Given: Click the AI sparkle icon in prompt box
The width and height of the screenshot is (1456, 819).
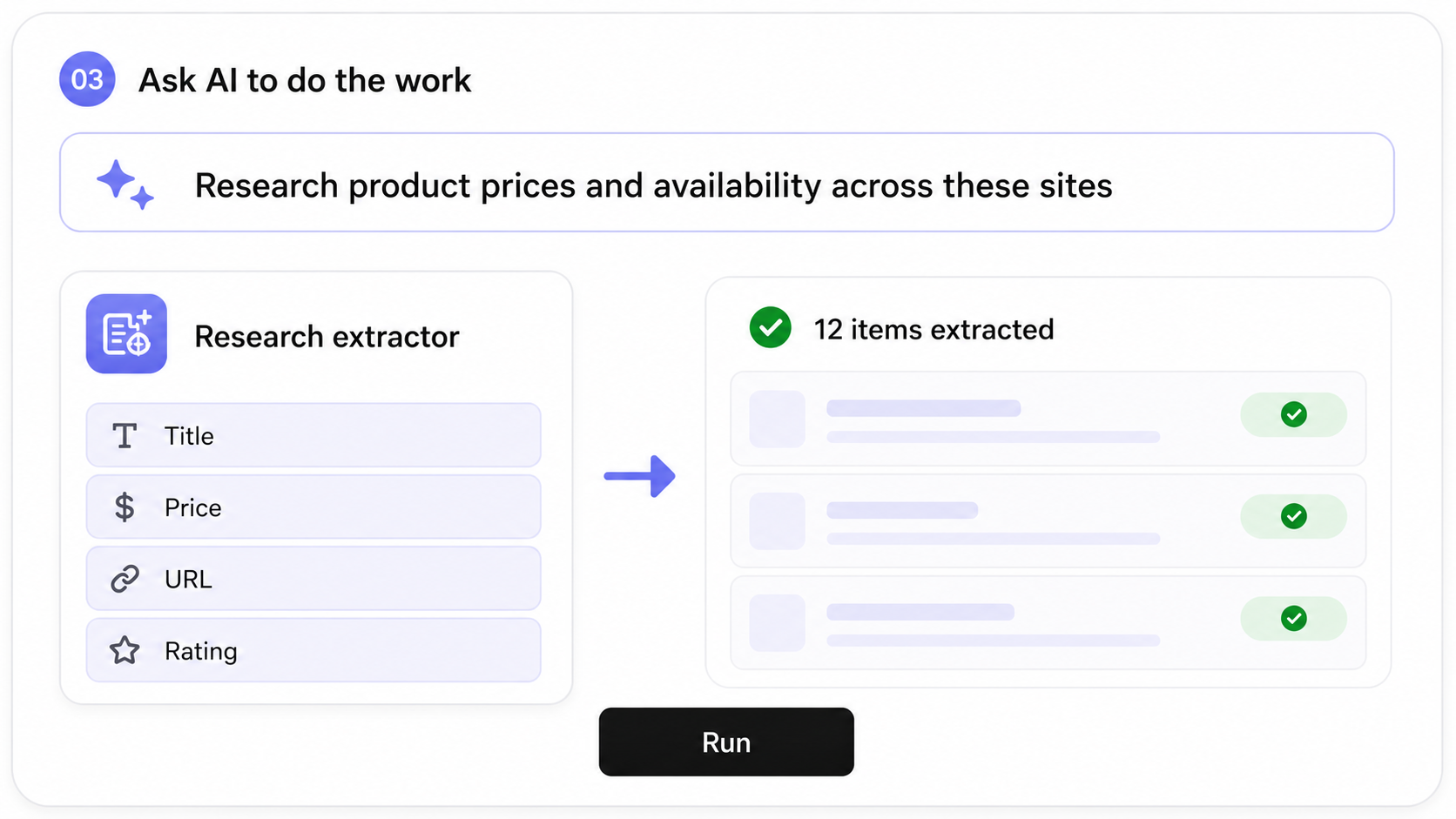Looking at the screenshot, I should 125,185.
